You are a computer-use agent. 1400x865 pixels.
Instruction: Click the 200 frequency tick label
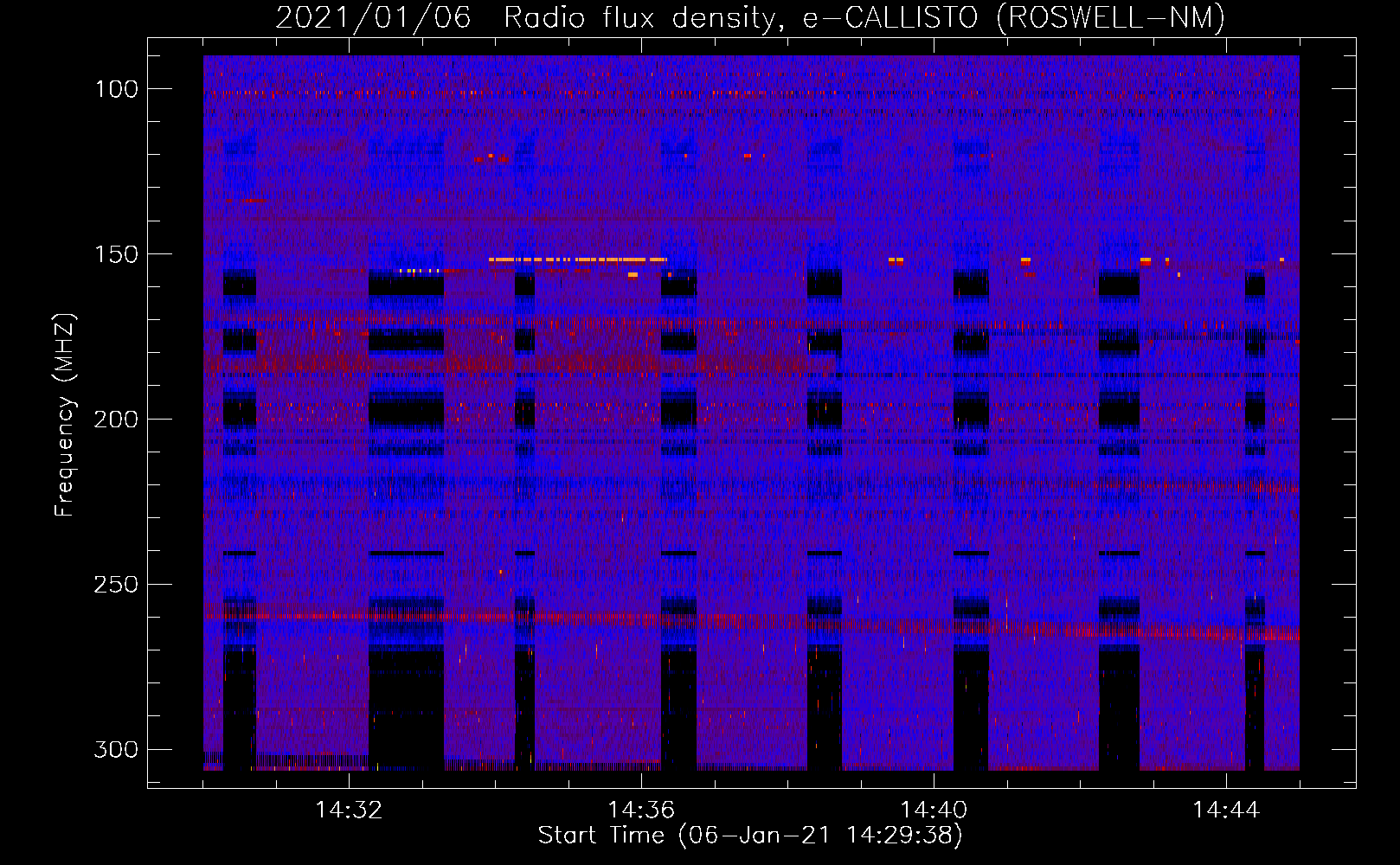coord(116,420)
